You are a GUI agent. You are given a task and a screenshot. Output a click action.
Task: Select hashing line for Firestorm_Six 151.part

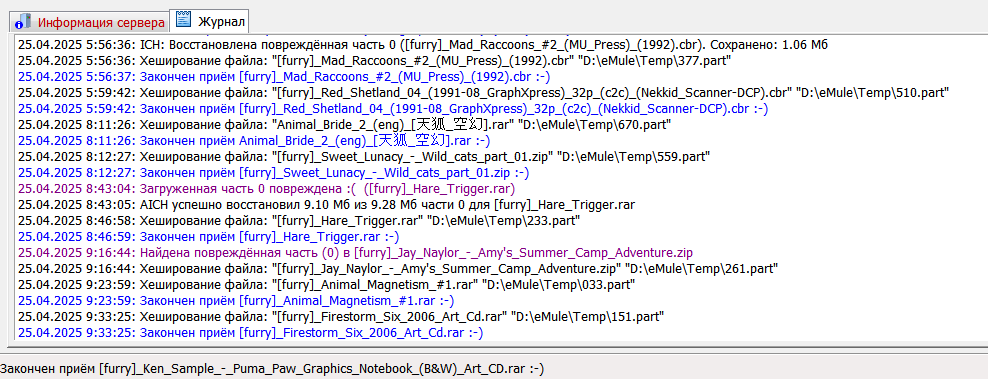pos(341,317)
